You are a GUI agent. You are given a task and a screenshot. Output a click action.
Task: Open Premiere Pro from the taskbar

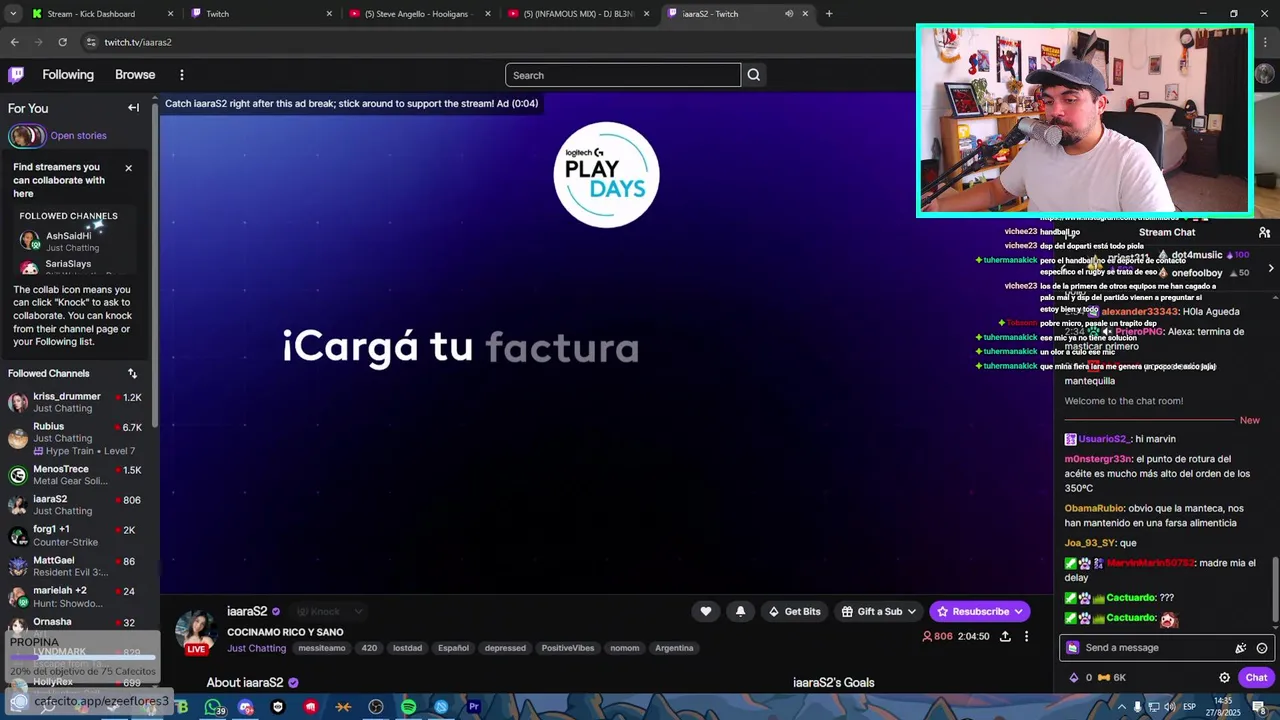tap(473, 707)
